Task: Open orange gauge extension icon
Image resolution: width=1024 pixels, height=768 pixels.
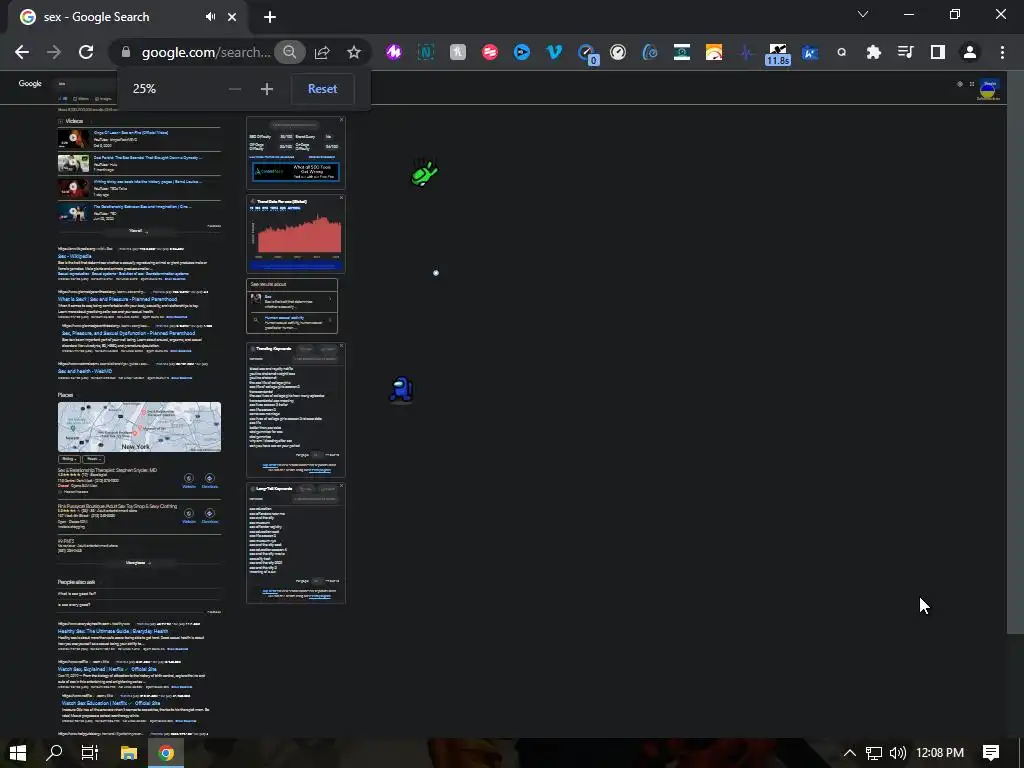Action: (714, 52)
